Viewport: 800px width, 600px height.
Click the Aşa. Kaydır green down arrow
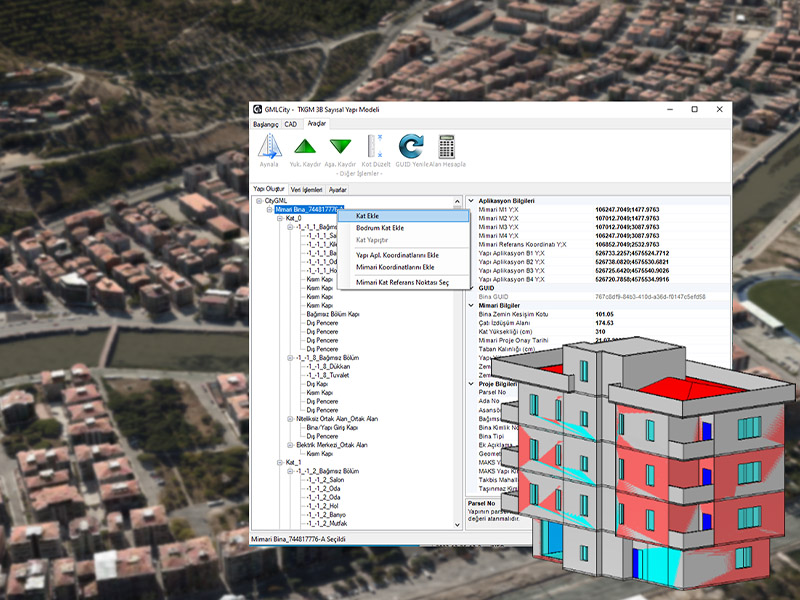[341, 146]
